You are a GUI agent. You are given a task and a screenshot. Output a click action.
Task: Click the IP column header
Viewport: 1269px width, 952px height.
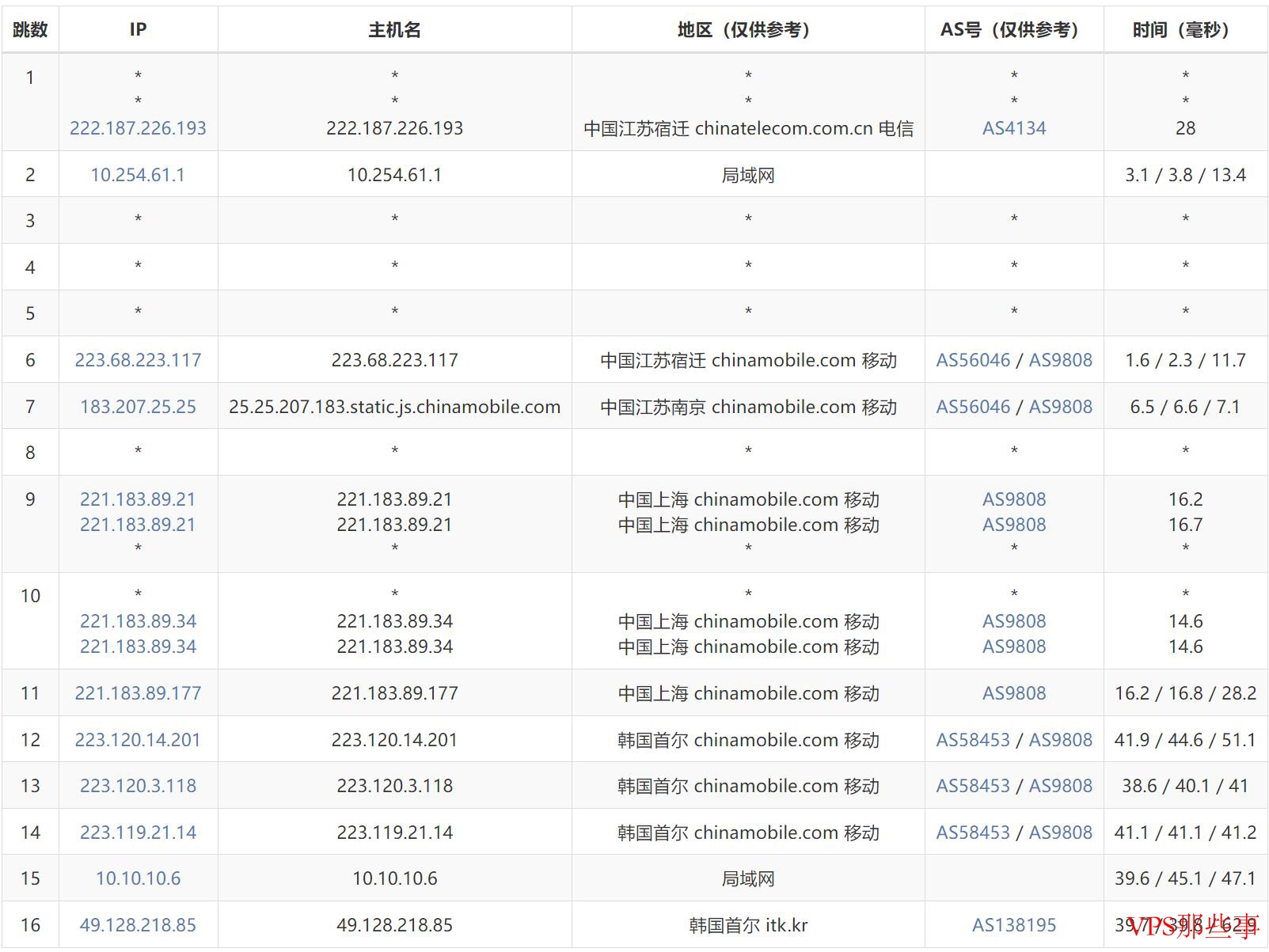138,30
